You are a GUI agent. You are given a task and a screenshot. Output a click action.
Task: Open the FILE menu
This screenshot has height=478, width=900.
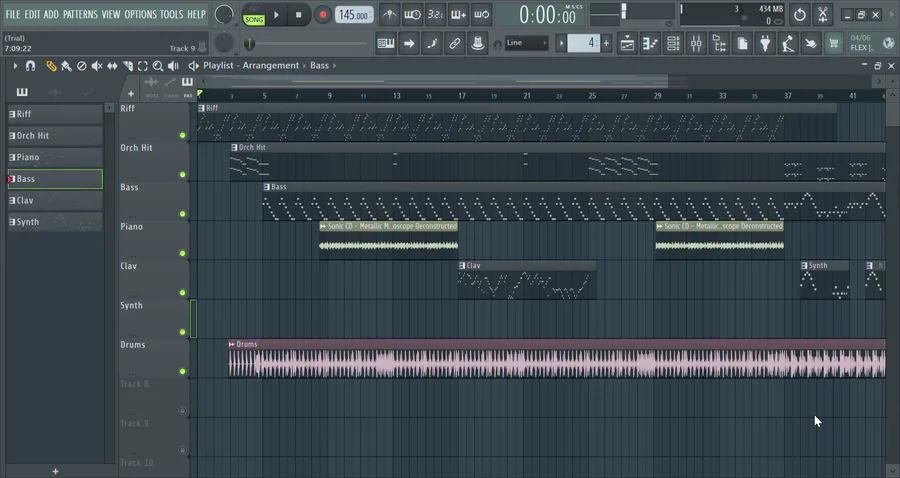pyautogui.click(x=13, y=14)
